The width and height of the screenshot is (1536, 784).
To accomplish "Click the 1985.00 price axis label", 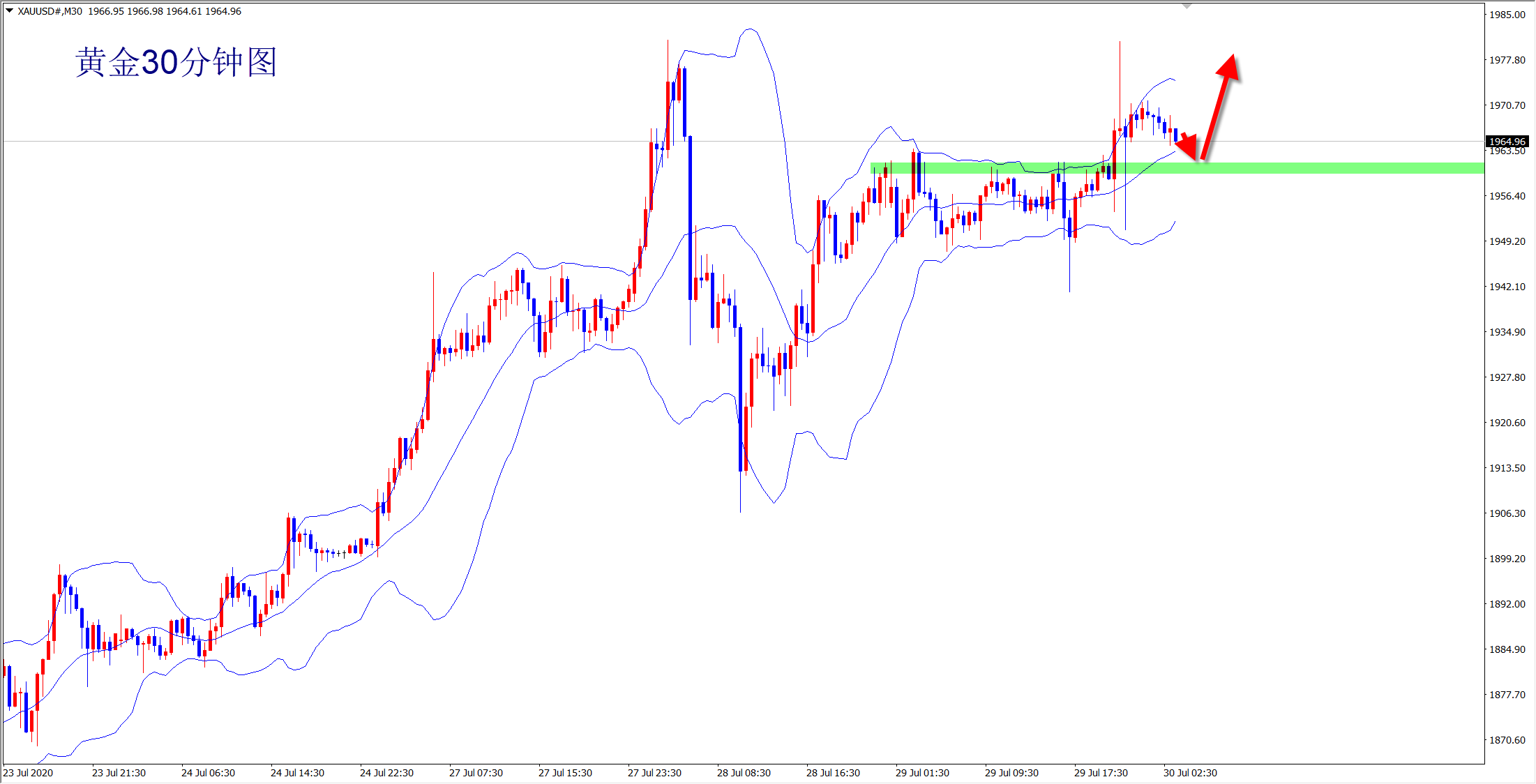I will (1507, 15).
